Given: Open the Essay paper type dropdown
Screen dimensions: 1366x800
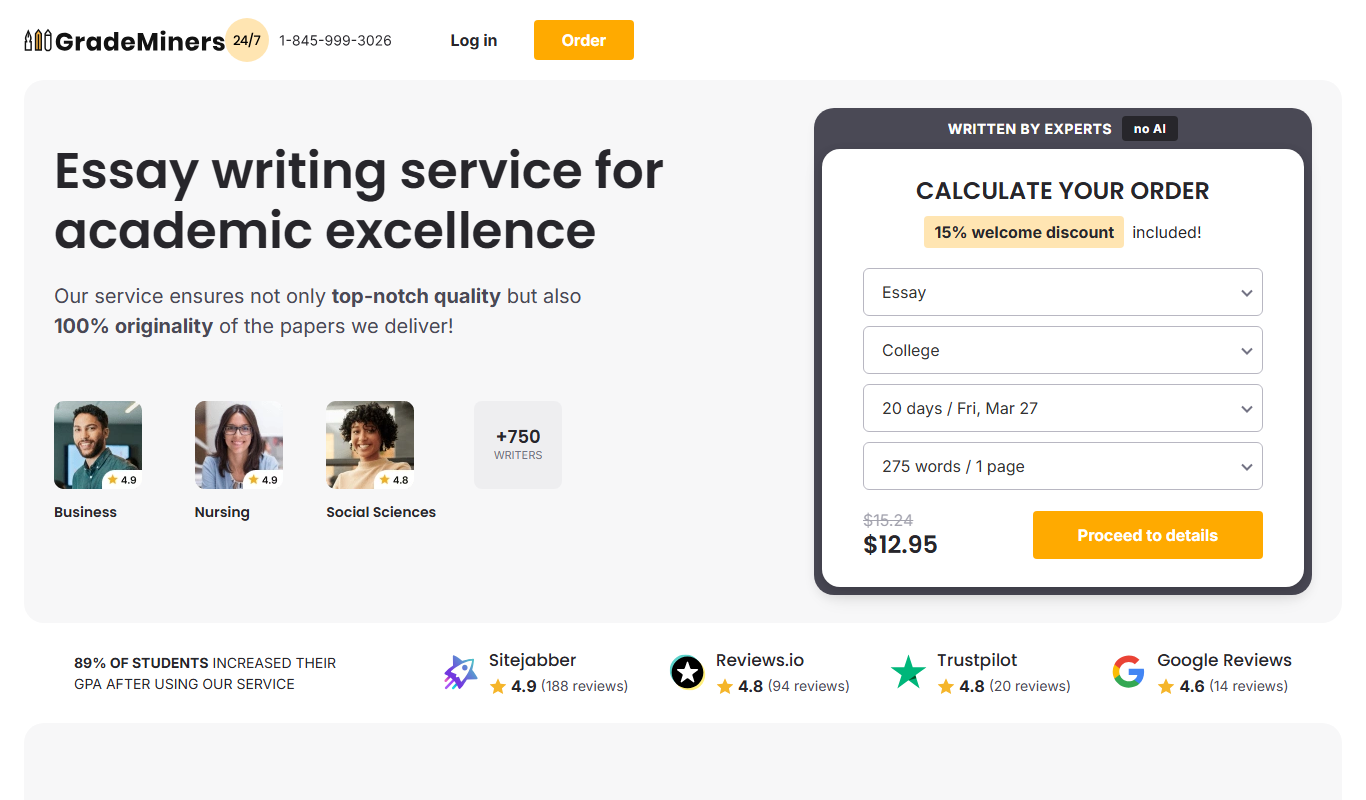Looking at the screenshot, I should coord(1062,292).
